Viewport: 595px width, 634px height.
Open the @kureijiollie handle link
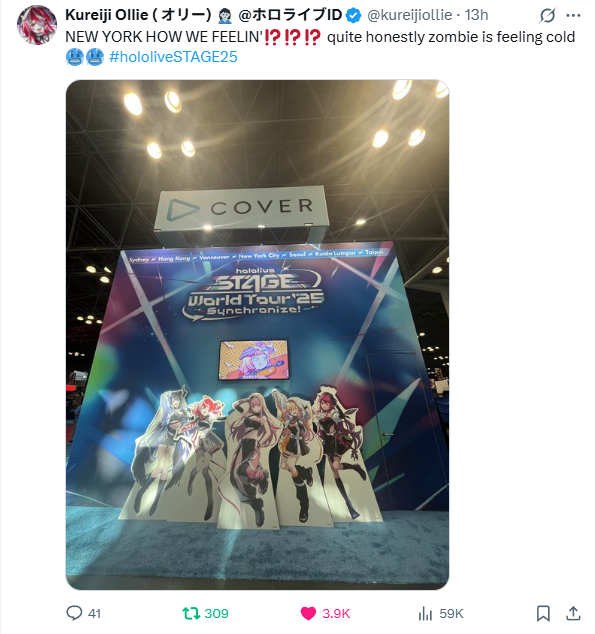(409, 15)
